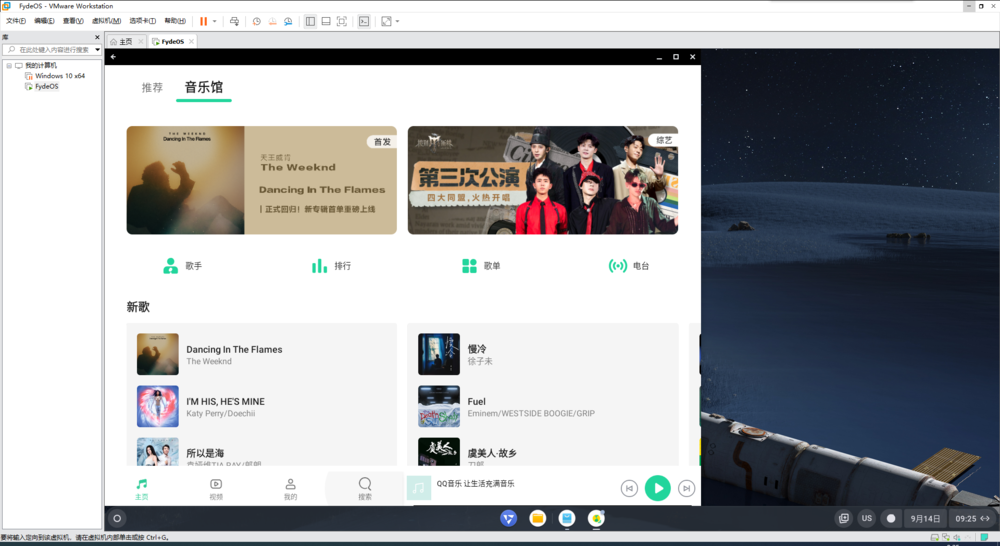
Task: Click the send Ctrl+Alt+Del toolbar icon
Action: point(234,21)
